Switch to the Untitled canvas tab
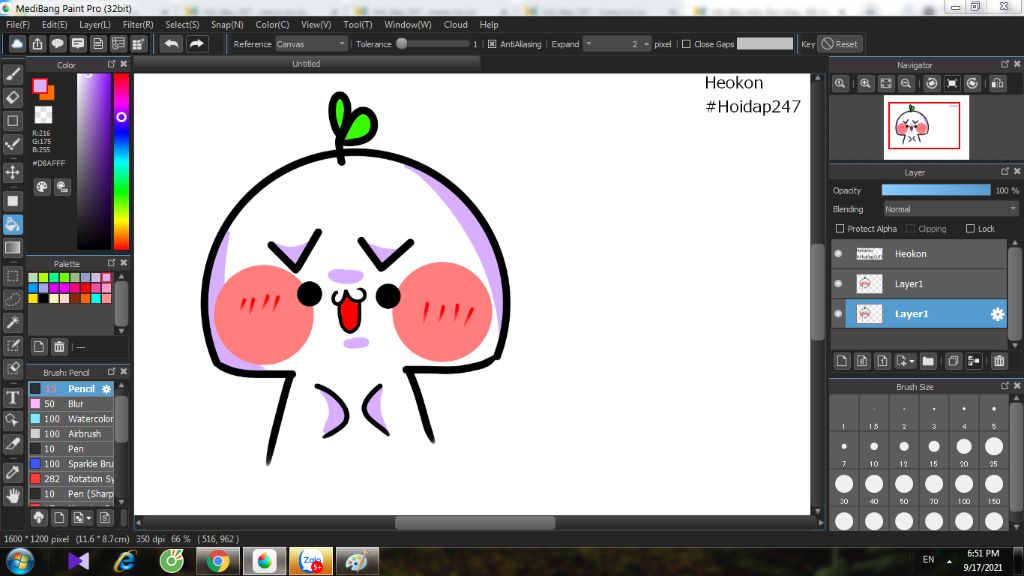This screenshot has height=576, width=1024. click(x=306, y=64)
